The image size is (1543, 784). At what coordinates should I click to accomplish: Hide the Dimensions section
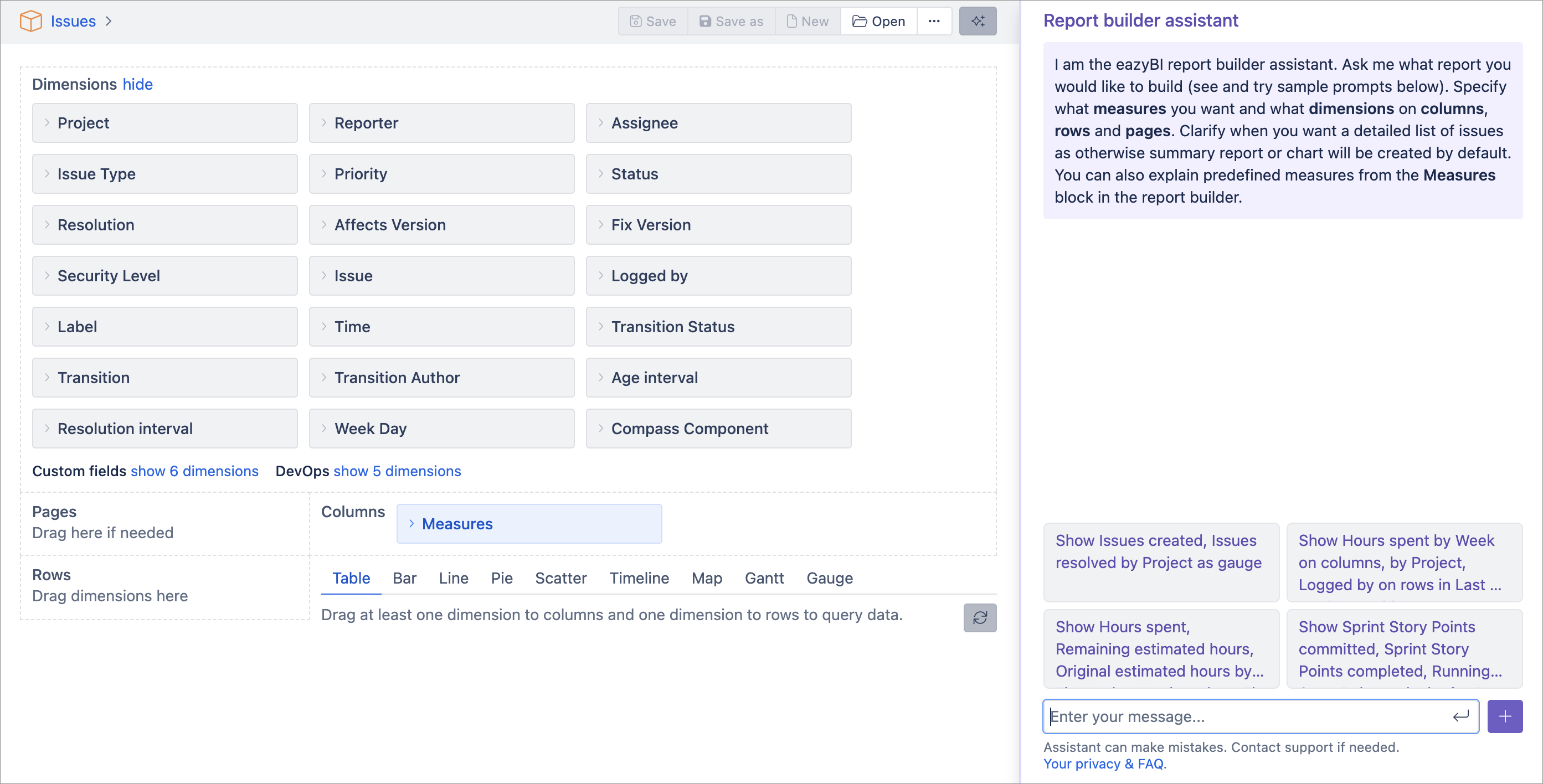tap(138, 84)
